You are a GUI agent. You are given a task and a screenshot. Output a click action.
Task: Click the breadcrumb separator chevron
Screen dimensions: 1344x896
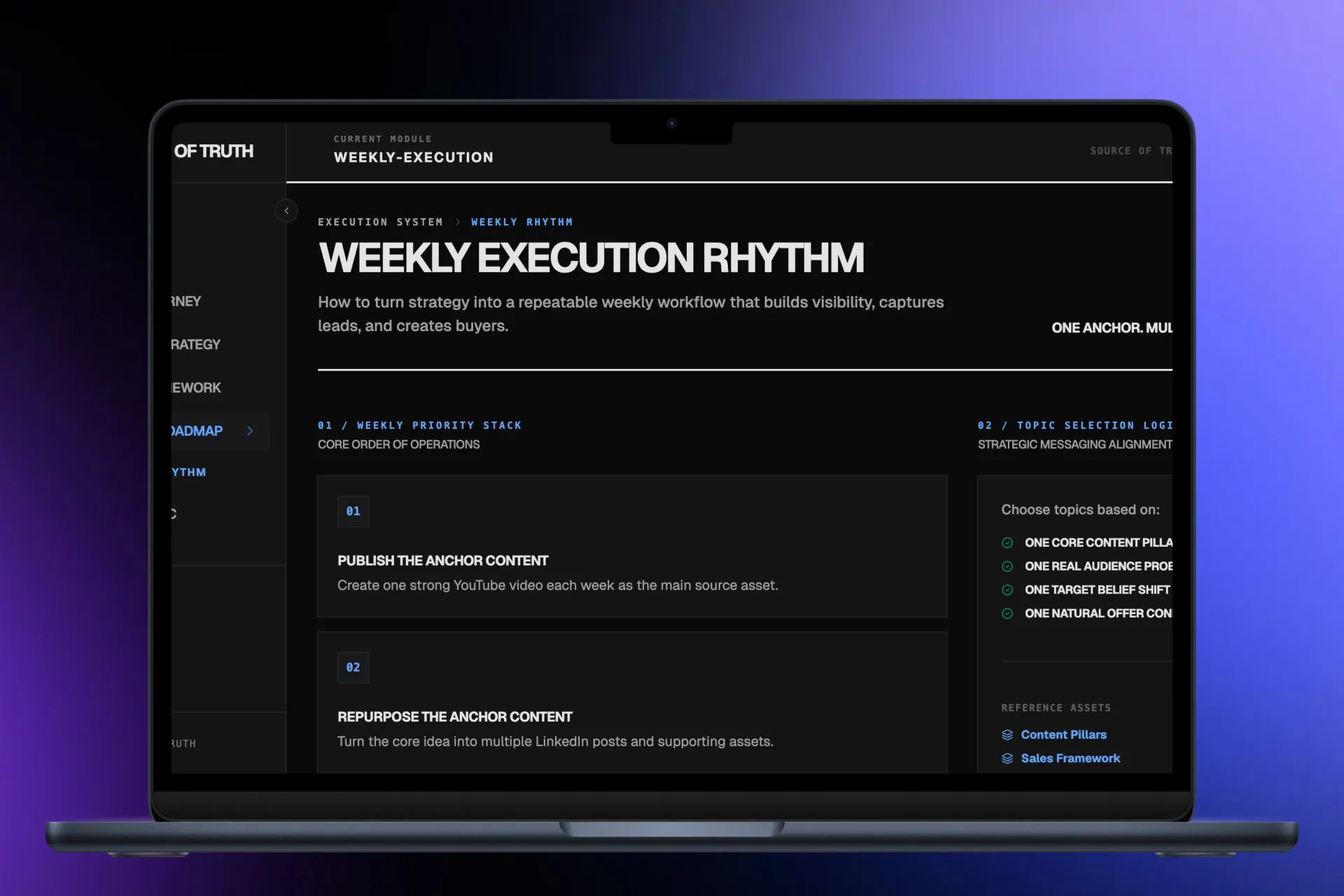point(458,222)
